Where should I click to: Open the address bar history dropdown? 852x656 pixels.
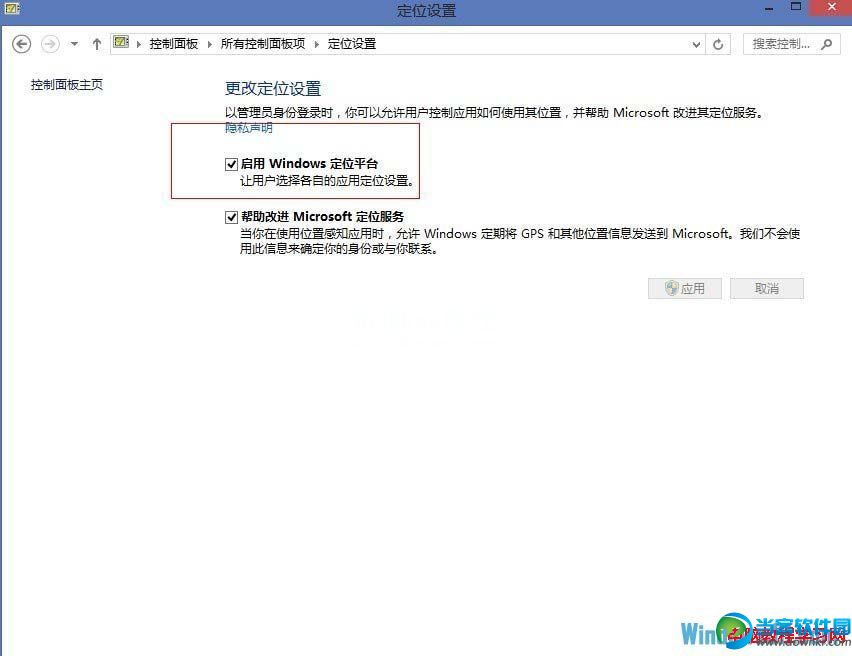point(696,45)
